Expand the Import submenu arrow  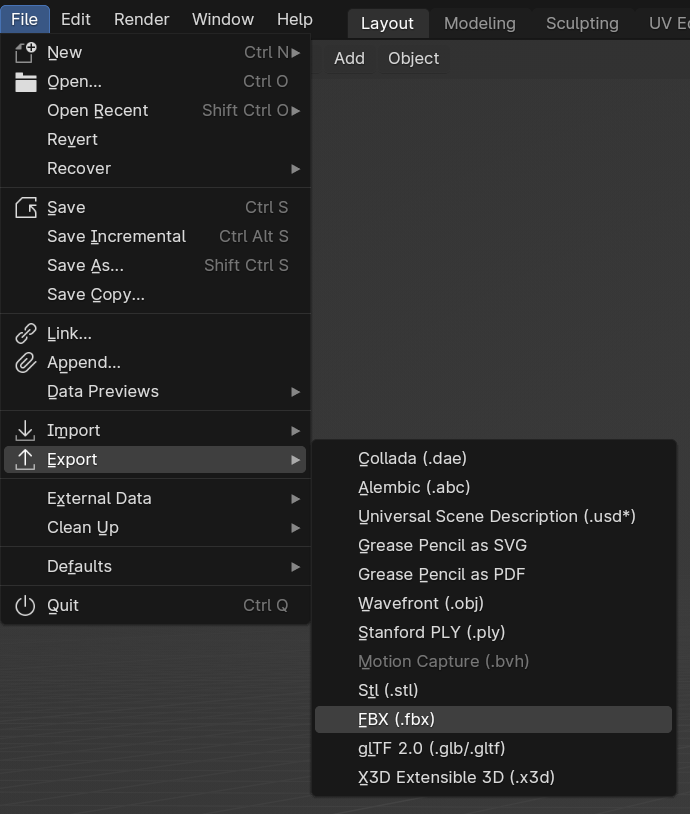pos(295,431)
